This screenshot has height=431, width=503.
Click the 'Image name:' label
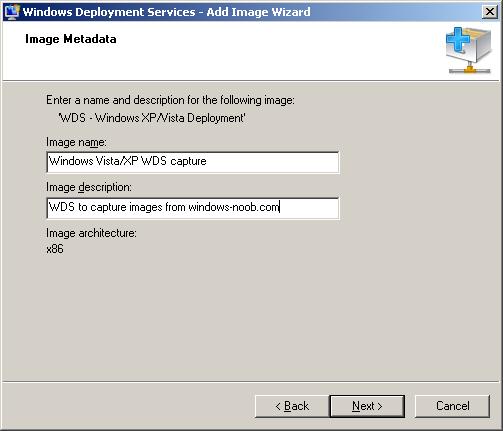tap(76, 142)
